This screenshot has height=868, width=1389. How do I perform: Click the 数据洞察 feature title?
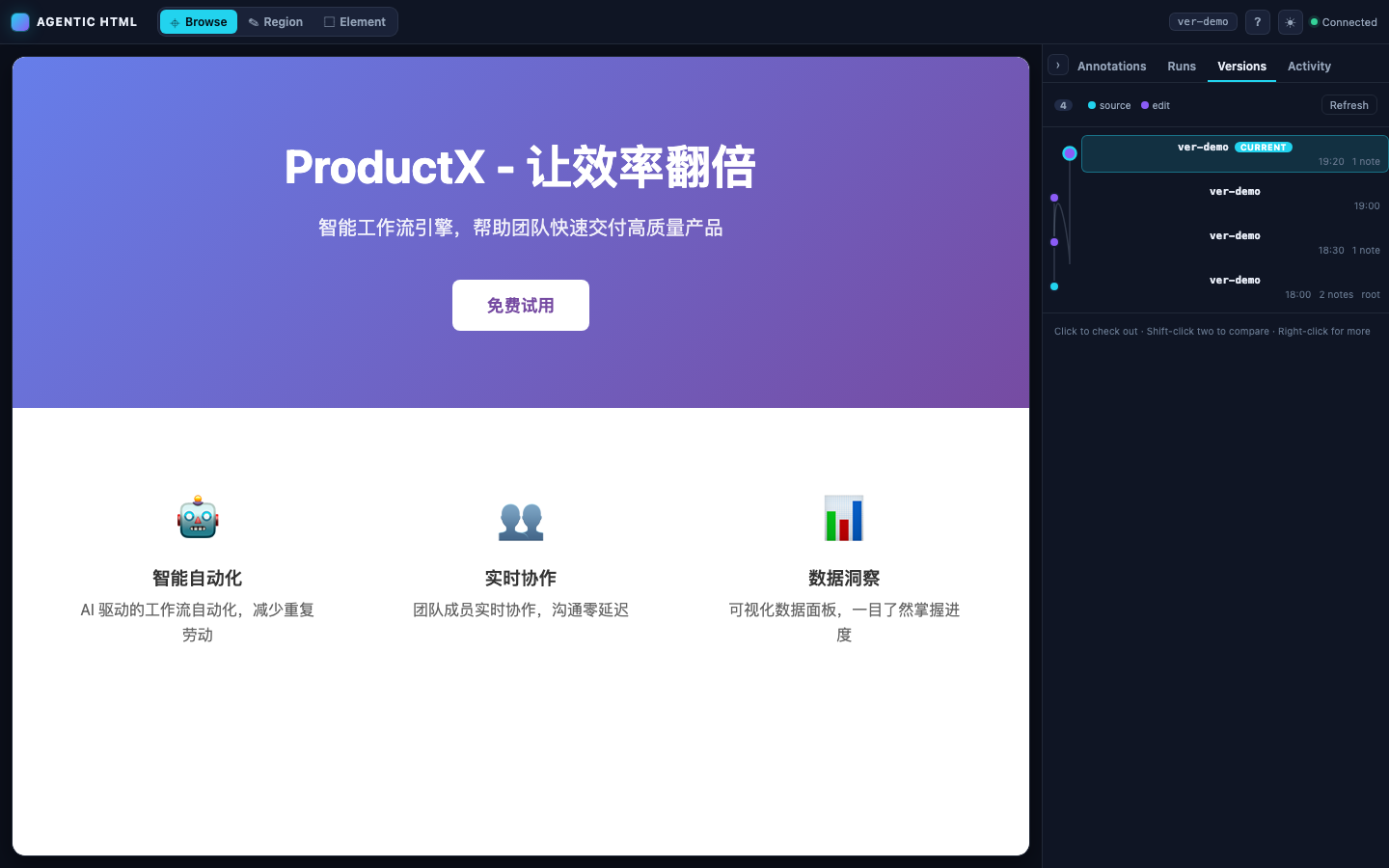(x=844, y=579)
